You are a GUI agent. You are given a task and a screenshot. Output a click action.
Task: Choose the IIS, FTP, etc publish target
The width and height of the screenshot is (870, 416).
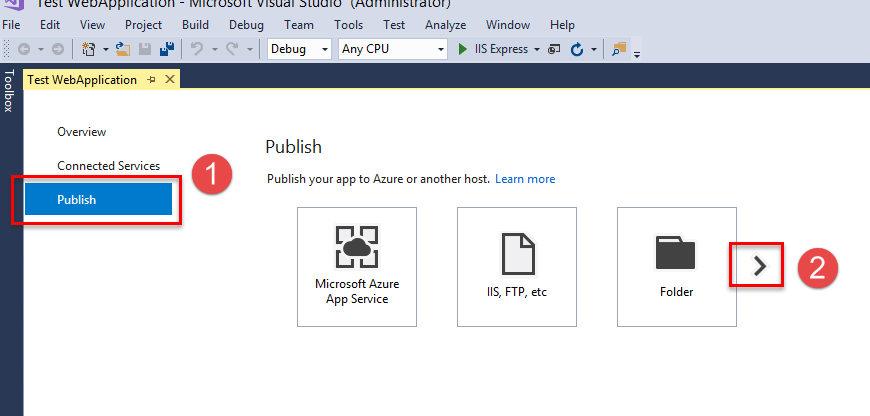pyautogui.click(x=517, y=267)
